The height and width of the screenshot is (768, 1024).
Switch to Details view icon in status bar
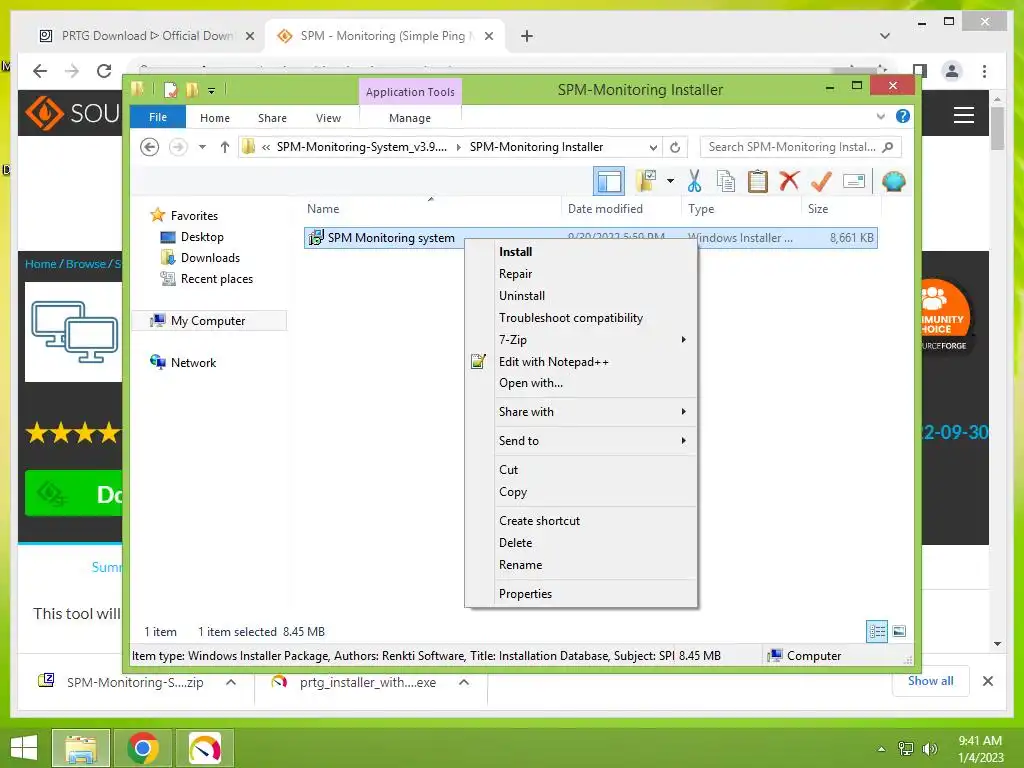pyautogui.click(x=876, y=632)
